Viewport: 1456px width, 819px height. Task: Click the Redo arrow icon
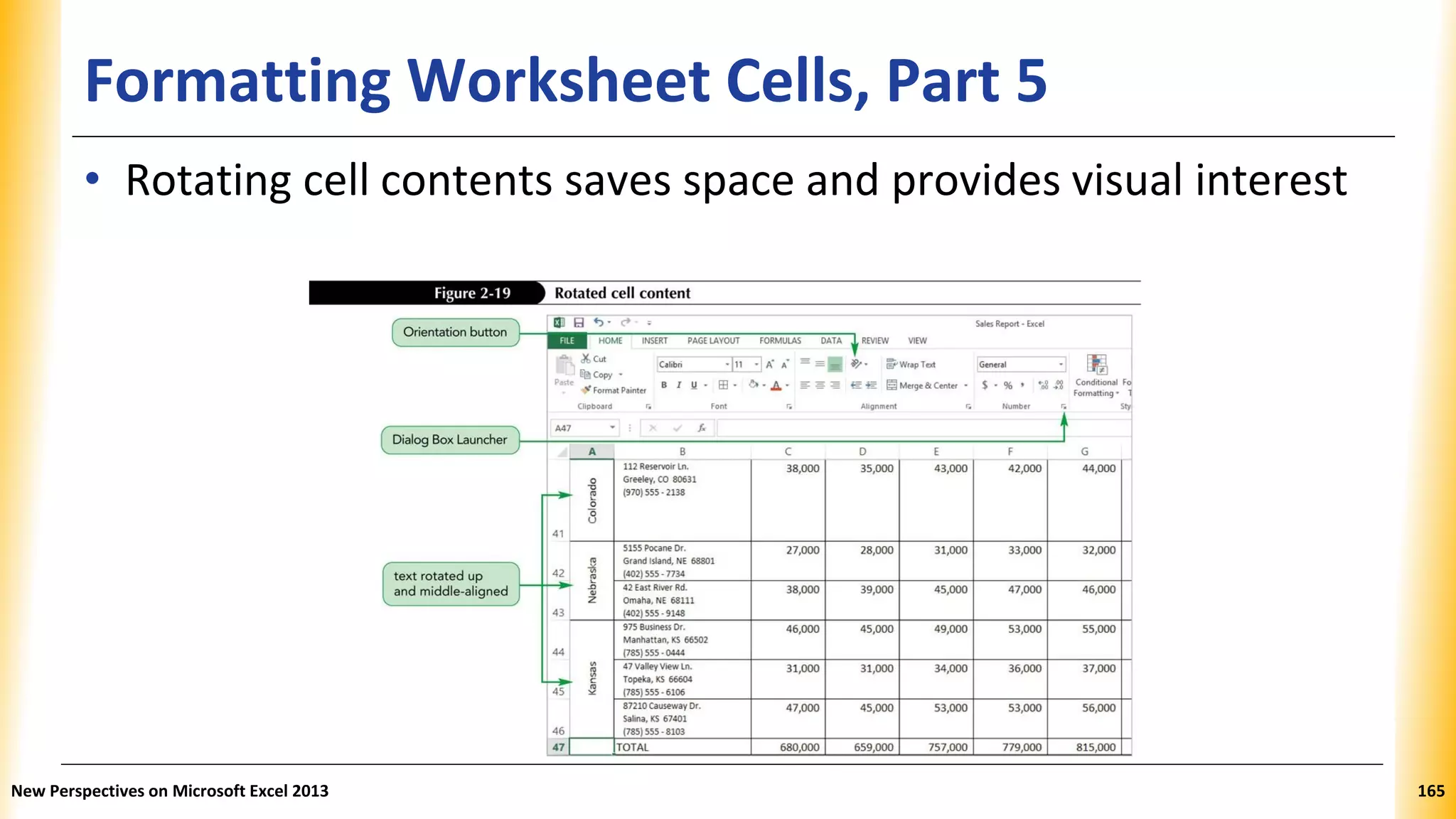(x=626, y=322)
